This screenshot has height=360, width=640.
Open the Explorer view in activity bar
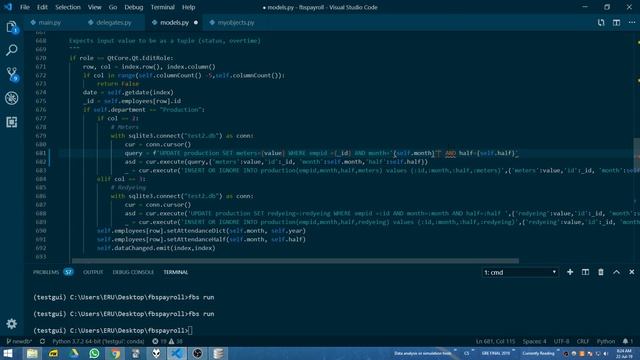coord(11,27)
